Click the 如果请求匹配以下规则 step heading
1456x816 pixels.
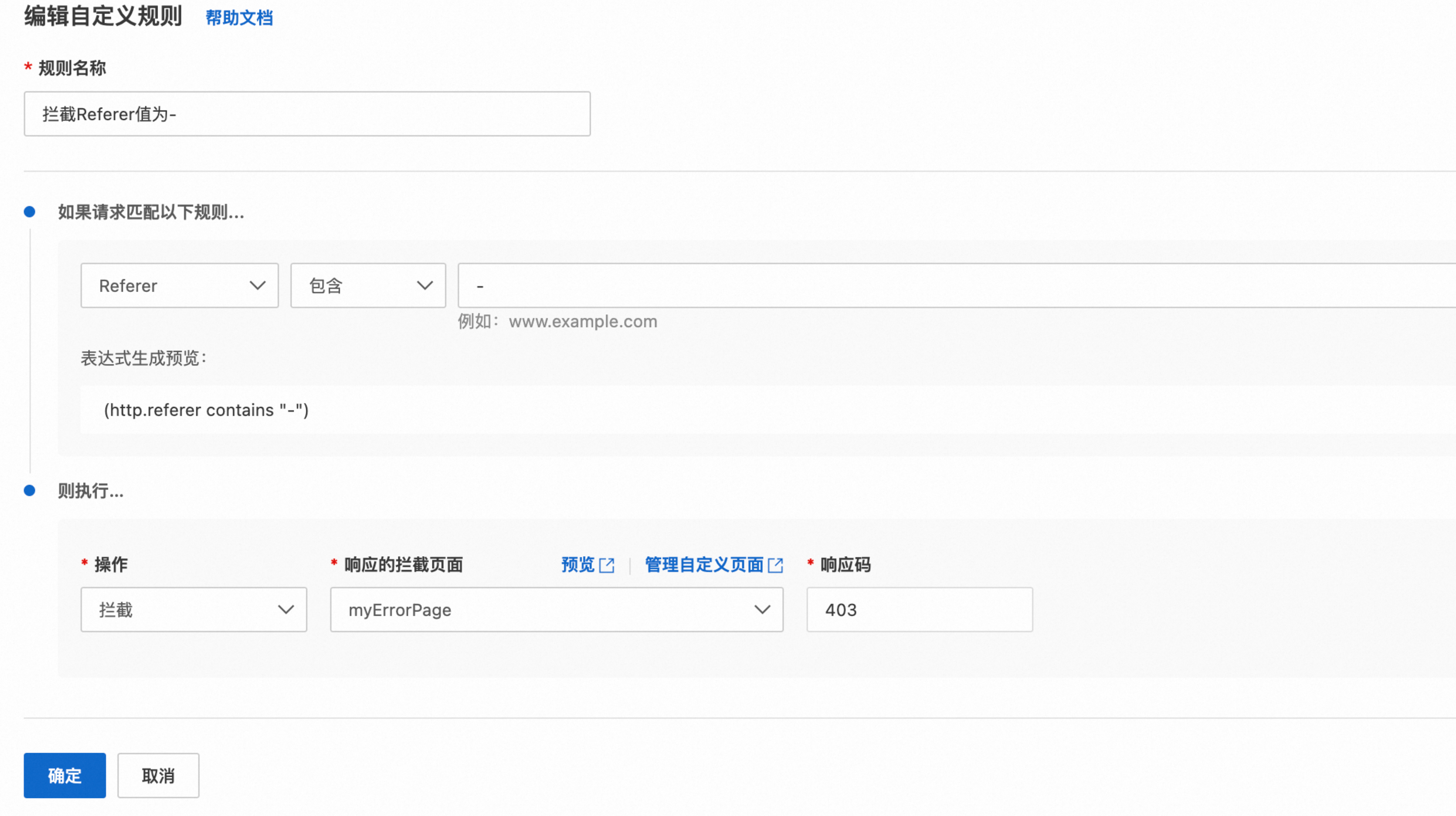pyautogui.click(x=151, y=213)
